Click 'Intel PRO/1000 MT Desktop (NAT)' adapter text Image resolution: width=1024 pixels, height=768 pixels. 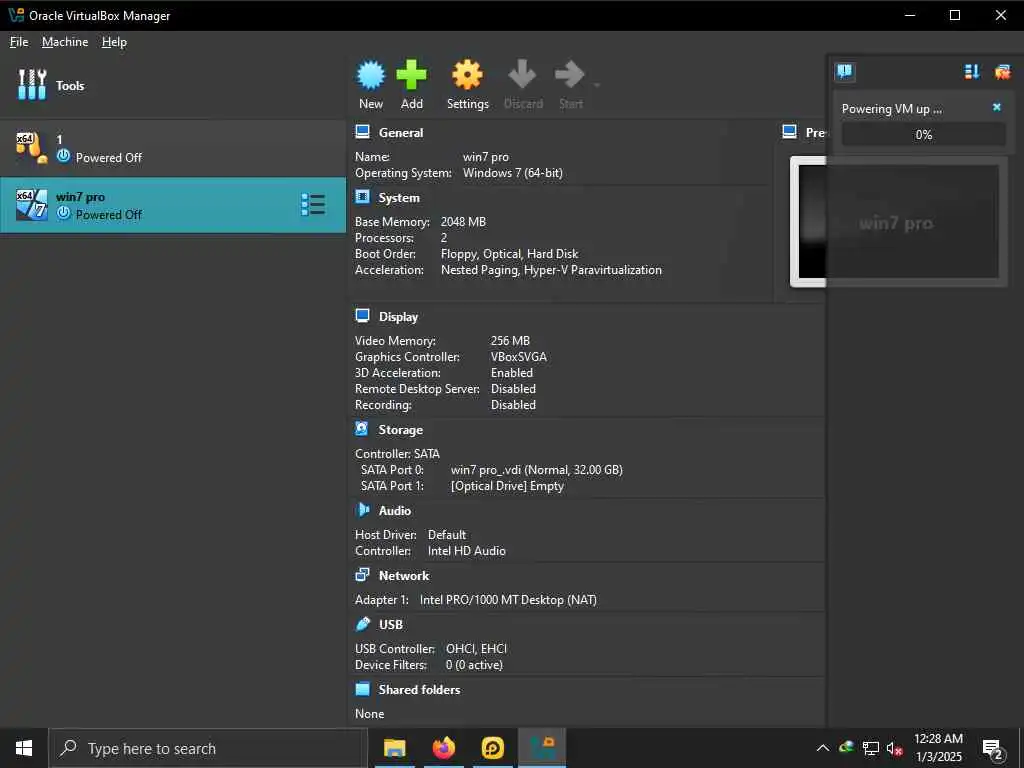click(x=508, y=600)
